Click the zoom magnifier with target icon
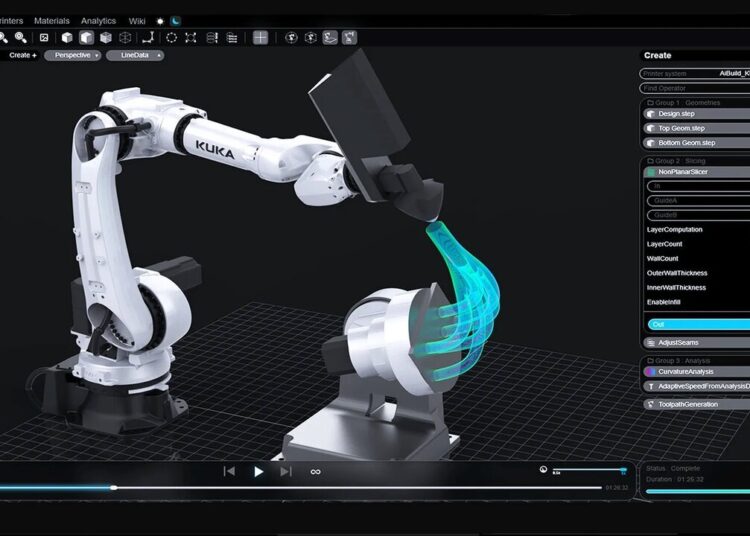 click(20, 37)
